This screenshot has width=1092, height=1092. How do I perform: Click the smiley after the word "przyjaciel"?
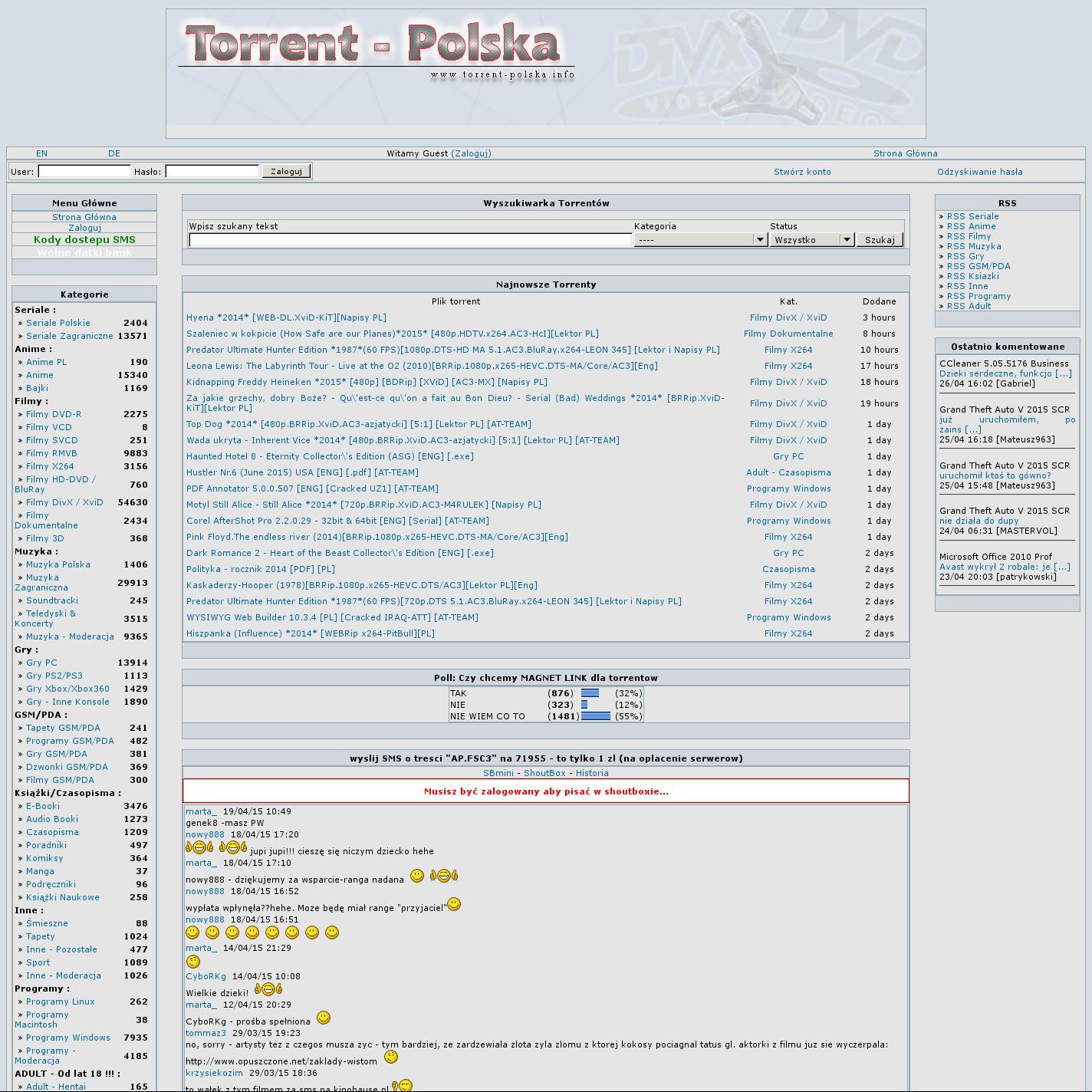click(454, 904)
